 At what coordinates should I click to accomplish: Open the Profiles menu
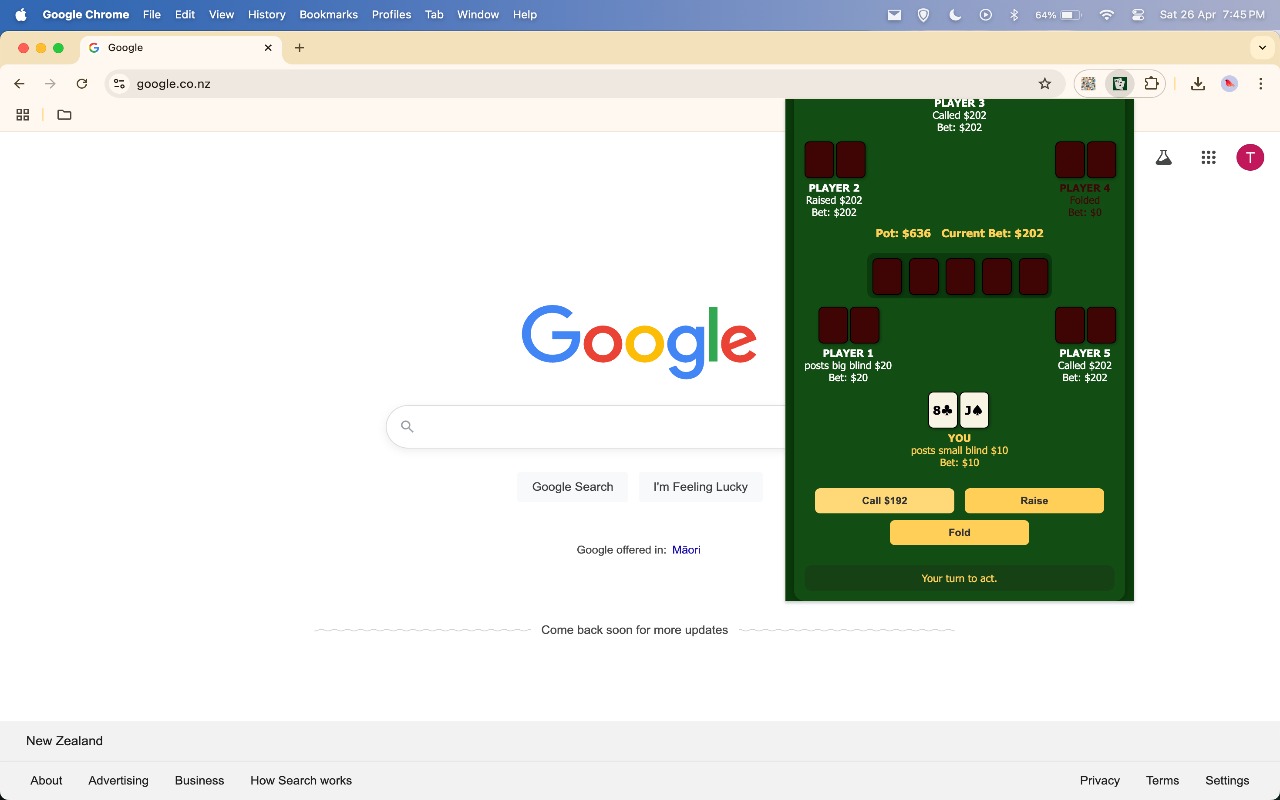(x=391, y=15)
